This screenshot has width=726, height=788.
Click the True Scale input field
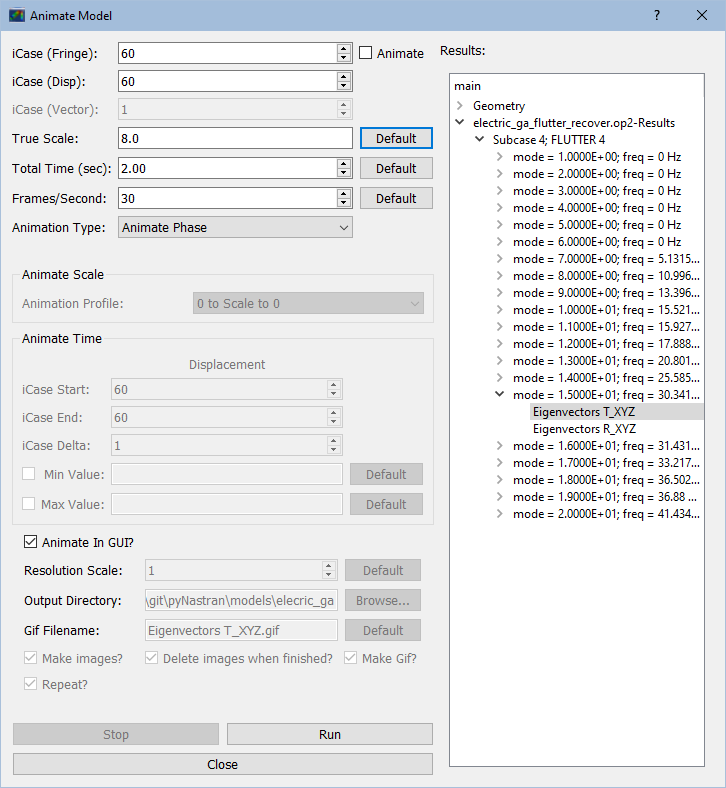[235, 138]
